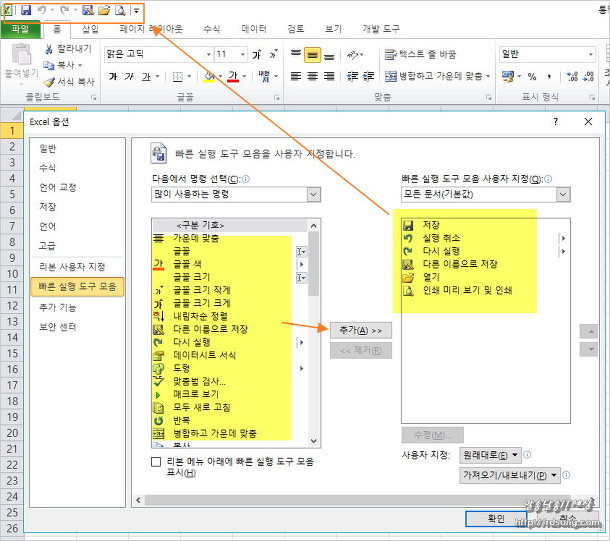Click the Paste (붙여넣기) icon
Screen dimensions: 610x541
[x=21, y=55]
